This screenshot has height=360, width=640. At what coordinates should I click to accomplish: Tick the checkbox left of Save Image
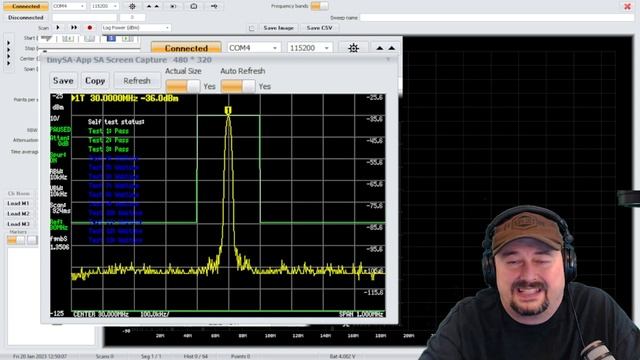point(251,28)
